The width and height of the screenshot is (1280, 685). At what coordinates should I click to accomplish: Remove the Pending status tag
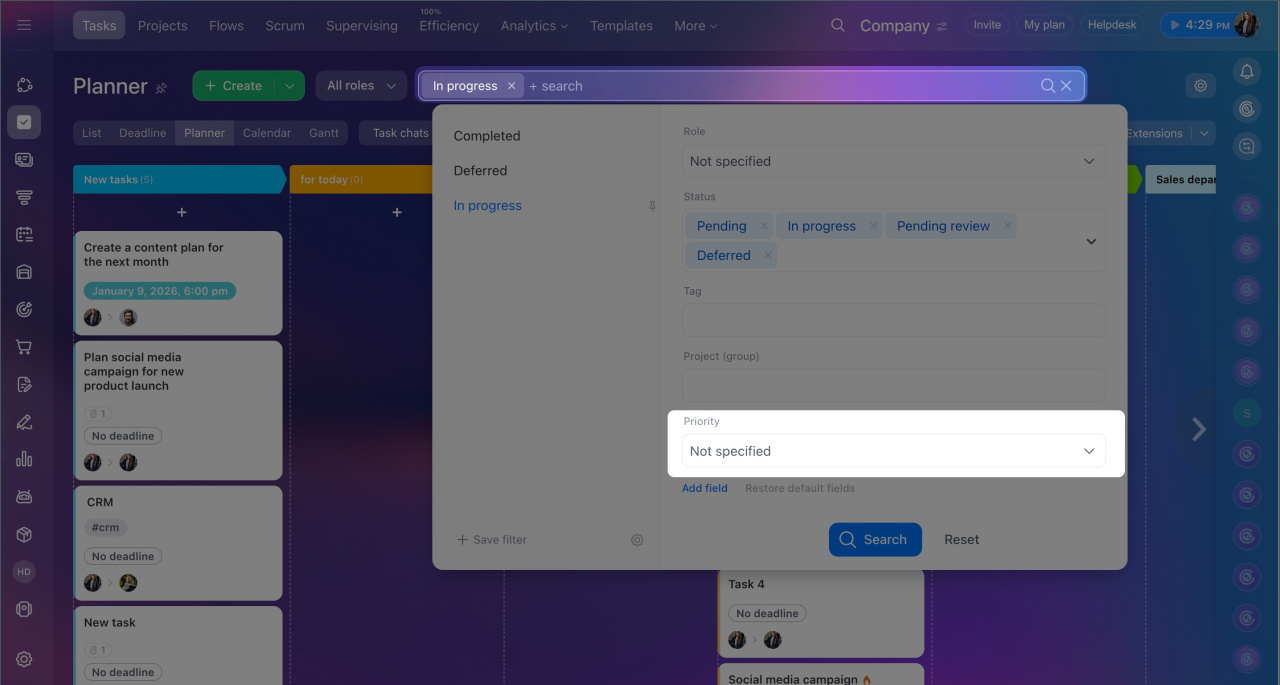(764, 226)
